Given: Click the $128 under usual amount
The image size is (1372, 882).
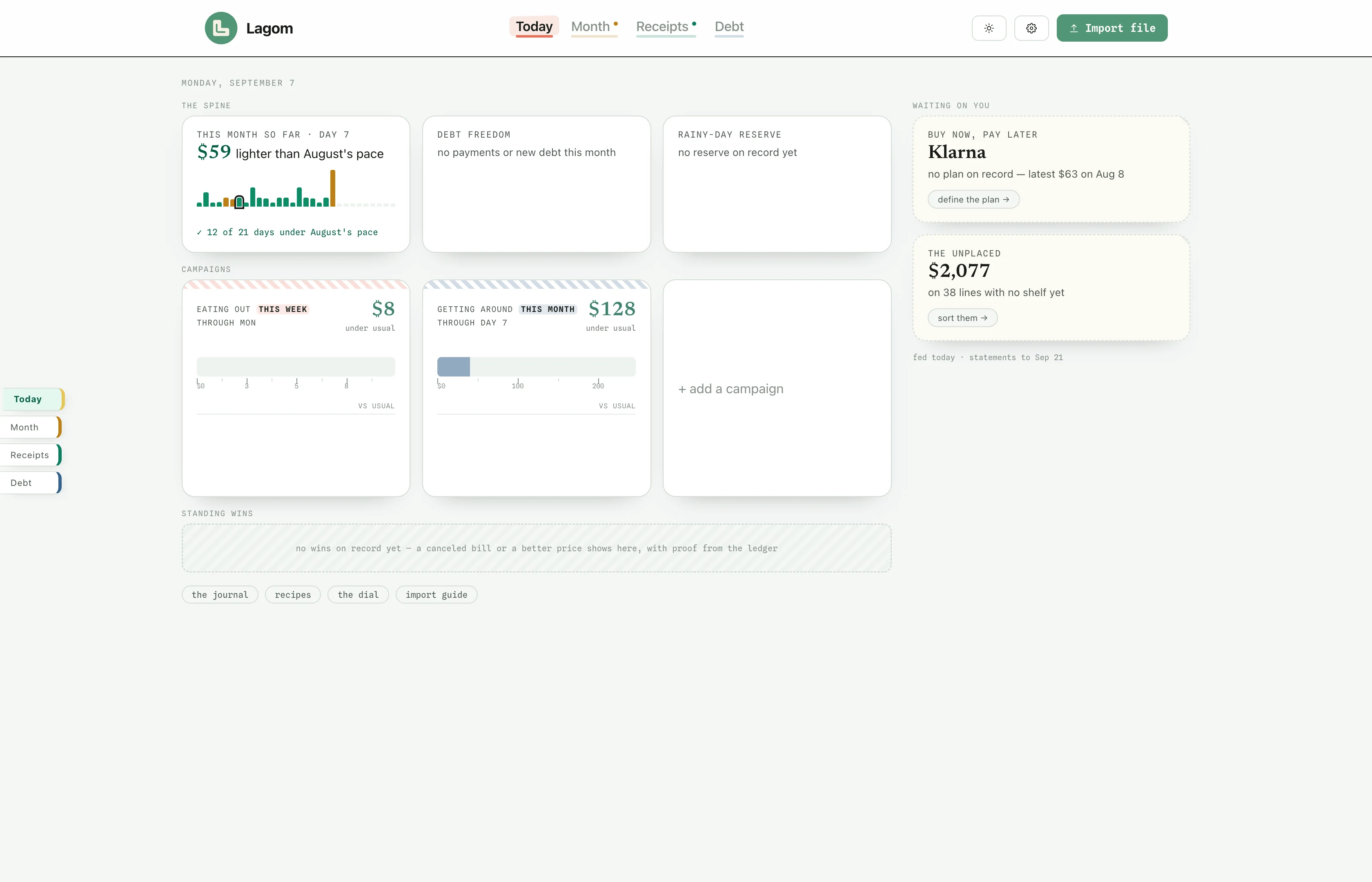Looking at the screenshot, I should (612, 309).
